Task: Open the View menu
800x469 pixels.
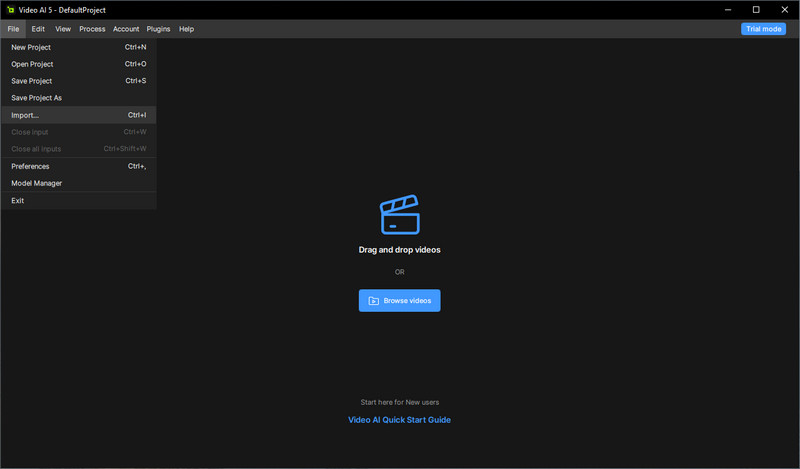Action: (63, 29)
